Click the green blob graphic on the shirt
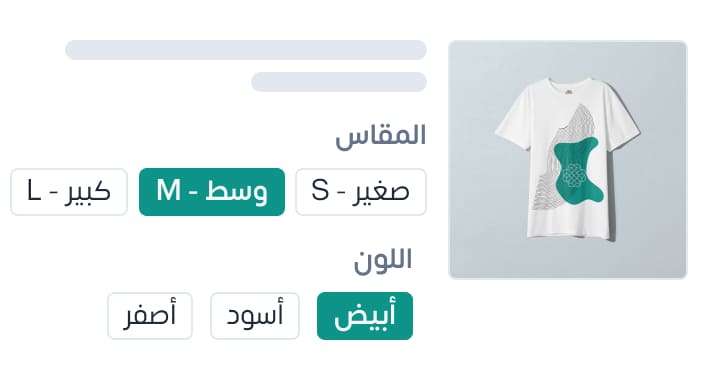Screen dimensions: 728x380 click(578, 173)
